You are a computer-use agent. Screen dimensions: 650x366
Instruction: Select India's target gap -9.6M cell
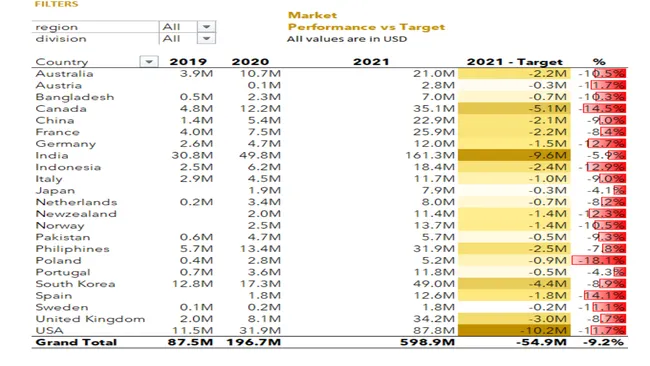coord(514,155)
